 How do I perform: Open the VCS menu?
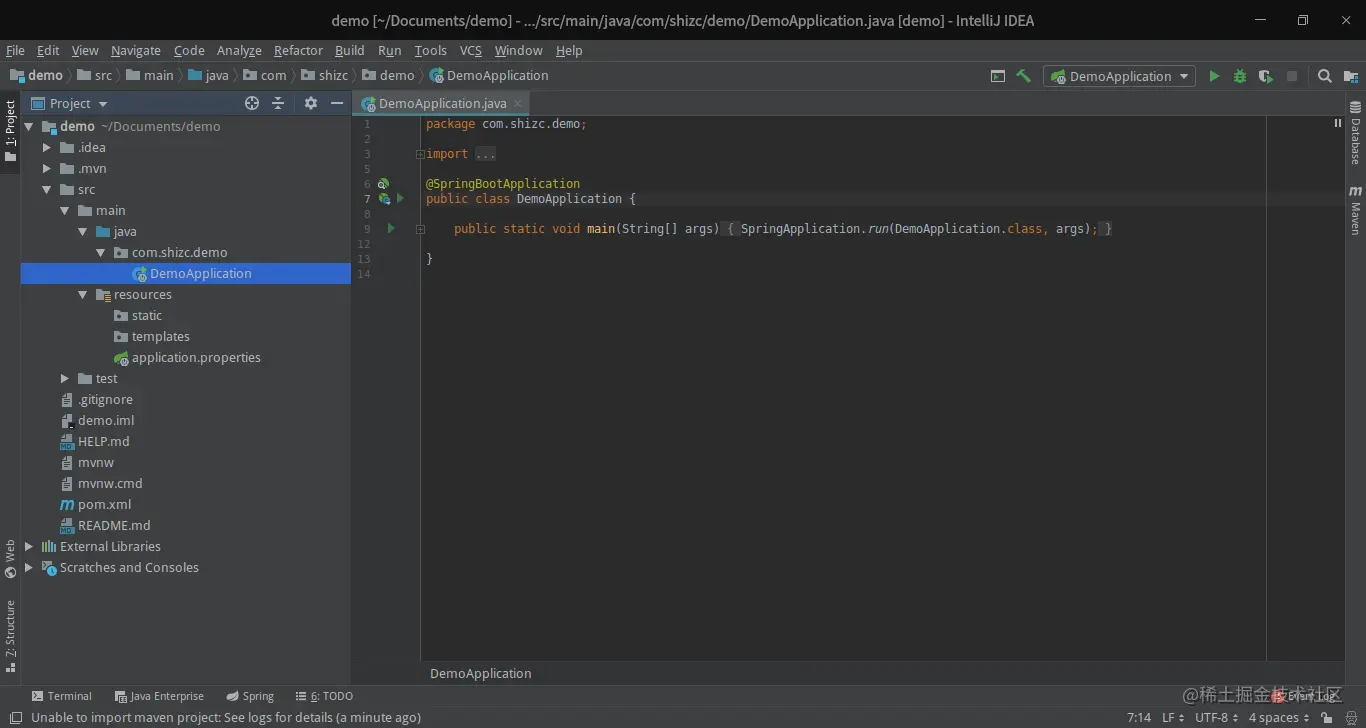[471, 50]
